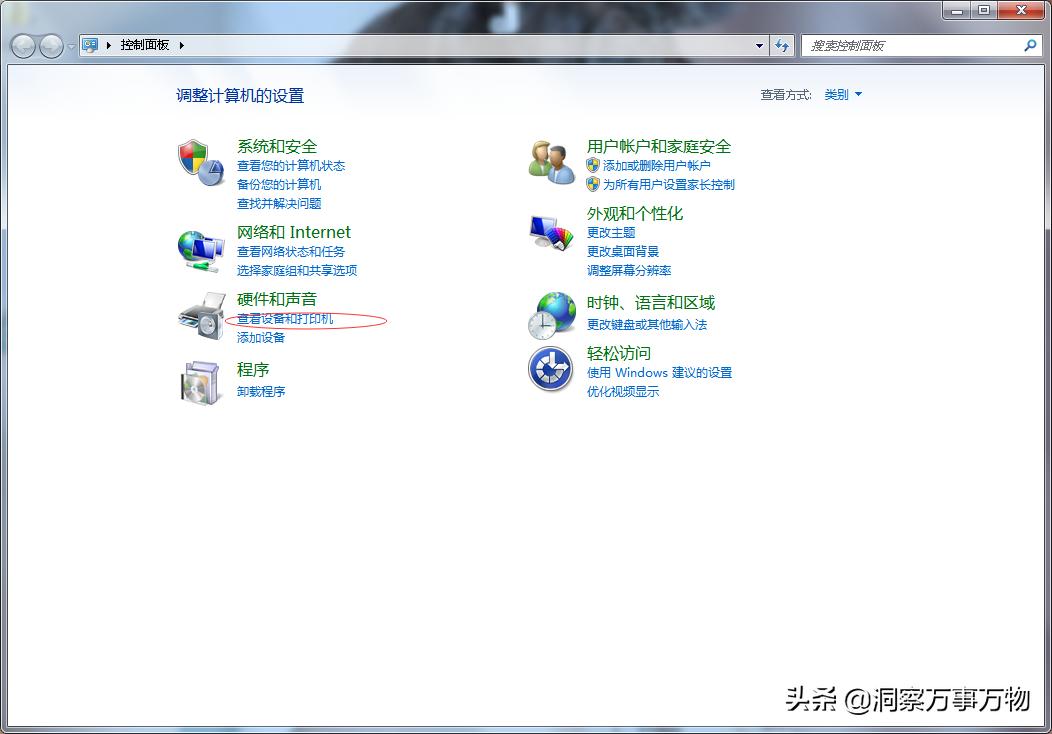
Task: Click the 外观和个性化 category icon
Action: 551,230
